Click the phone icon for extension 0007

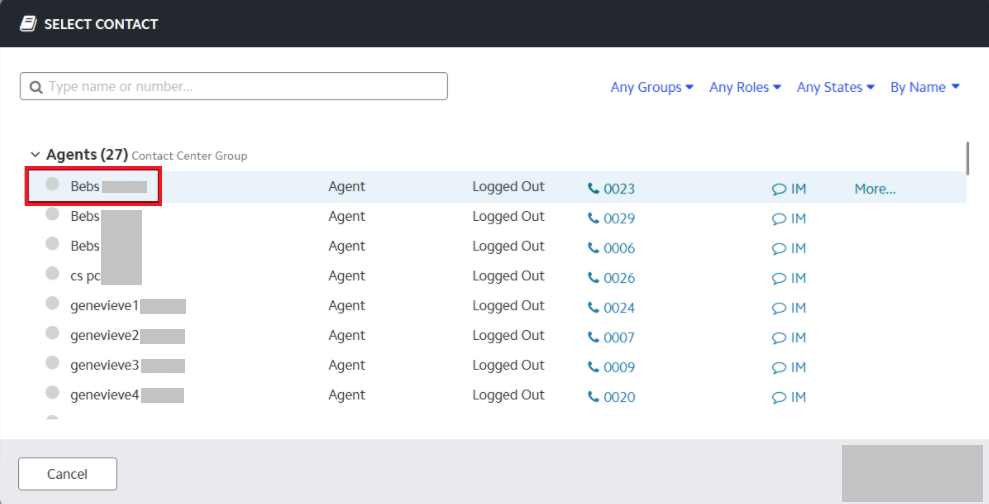(593, 337)
